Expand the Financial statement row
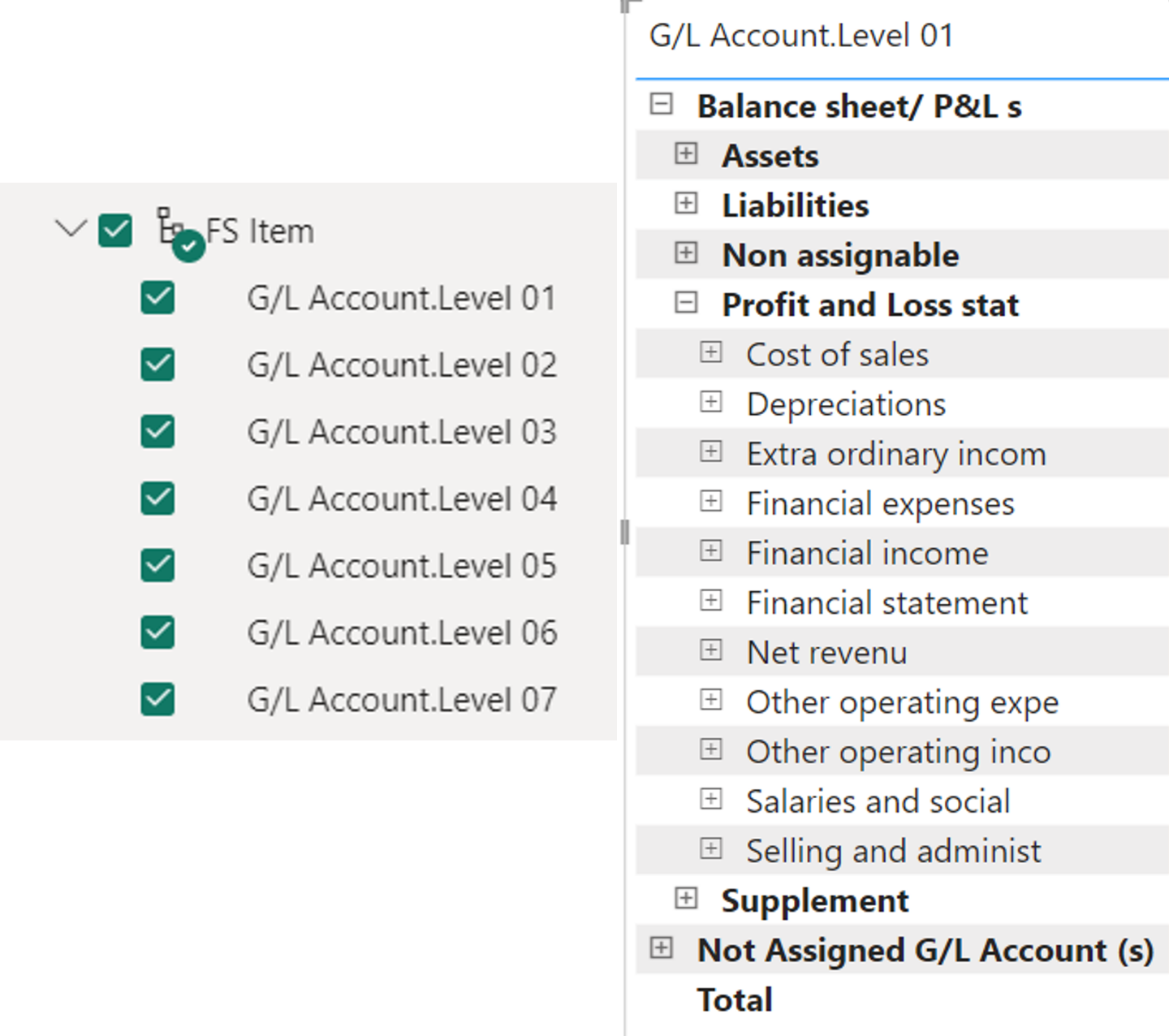This screenshot has height=1036, width=1169. (711, 601)
